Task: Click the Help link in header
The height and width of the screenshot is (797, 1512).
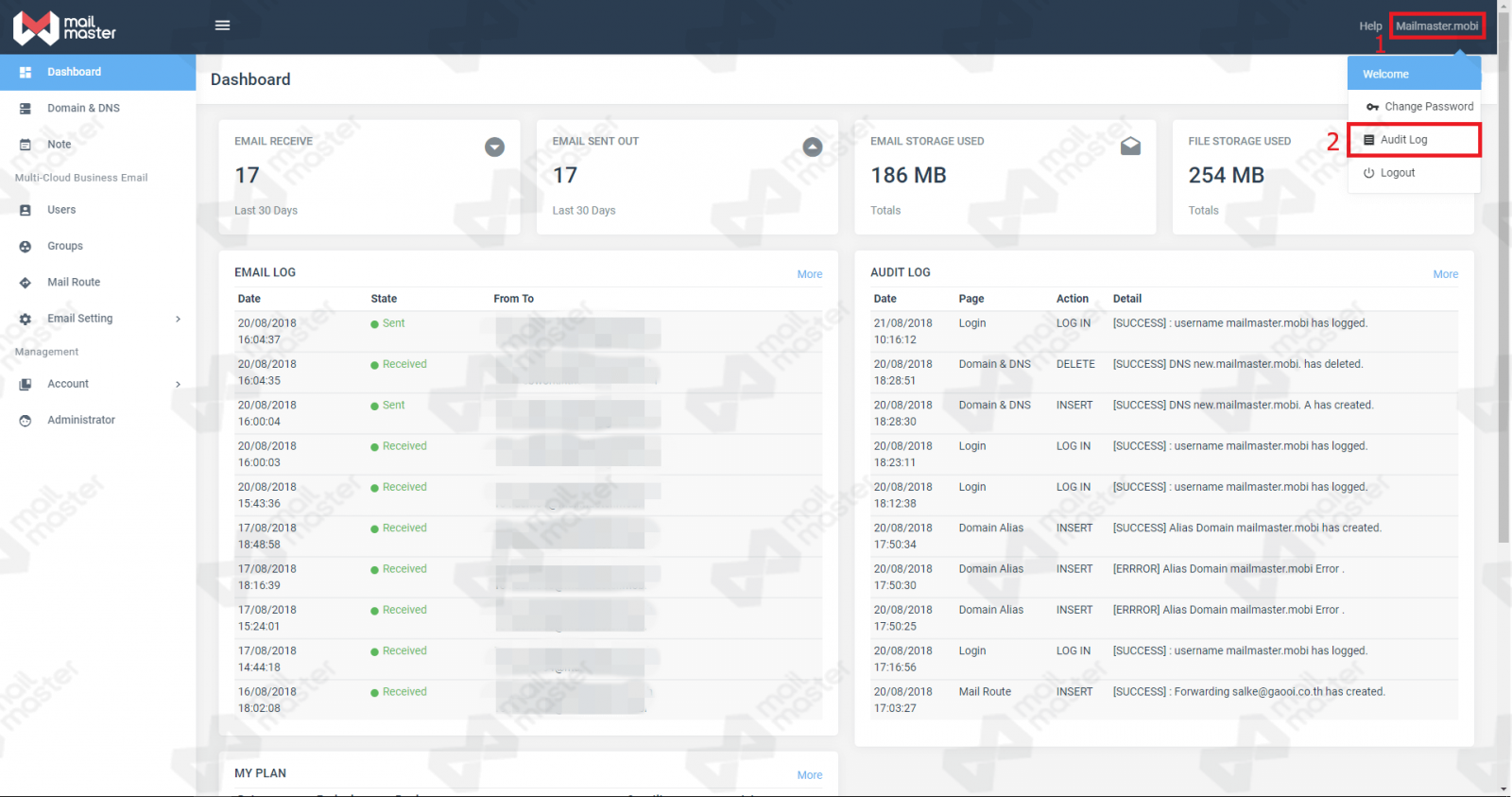Action: click(x=1370, y=26)
